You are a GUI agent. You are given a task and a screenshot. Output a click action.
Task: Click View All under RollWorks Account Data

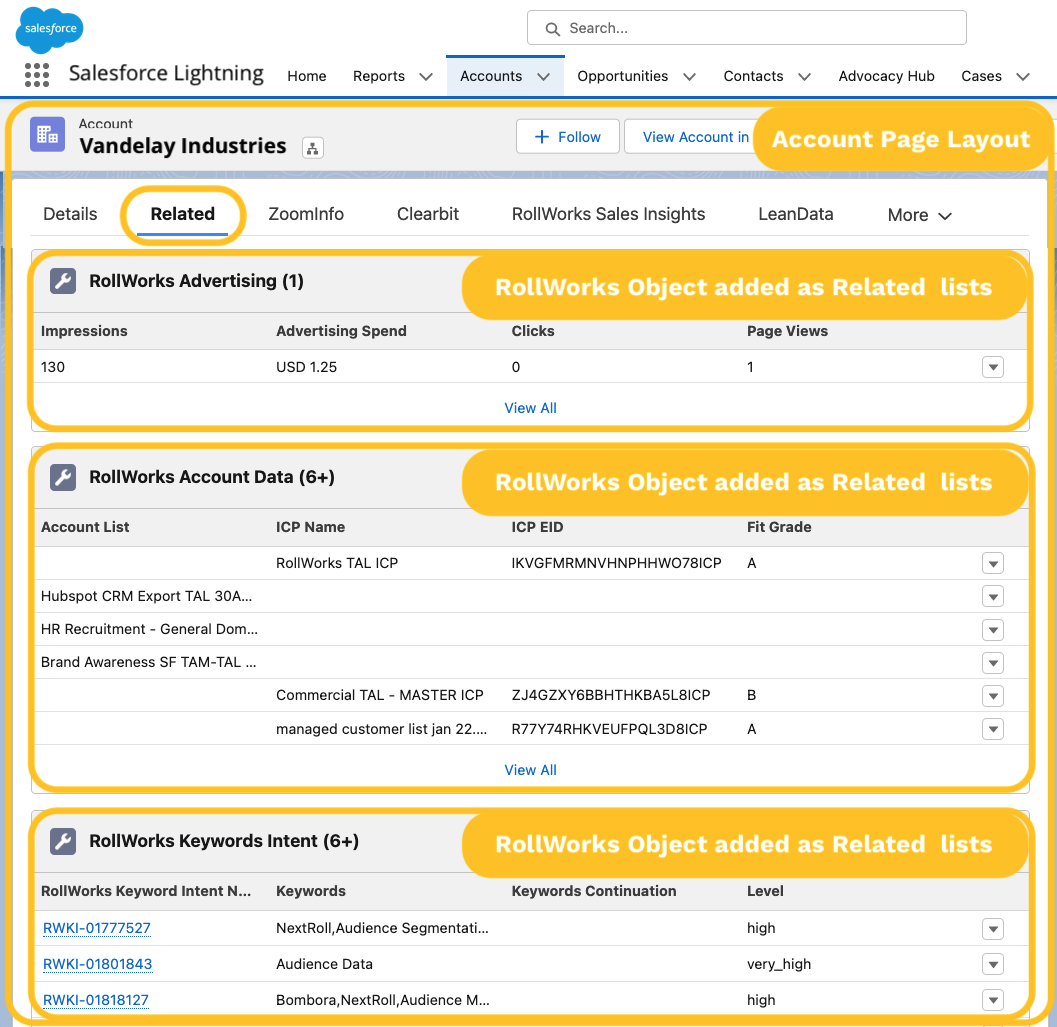pos(530,769)
